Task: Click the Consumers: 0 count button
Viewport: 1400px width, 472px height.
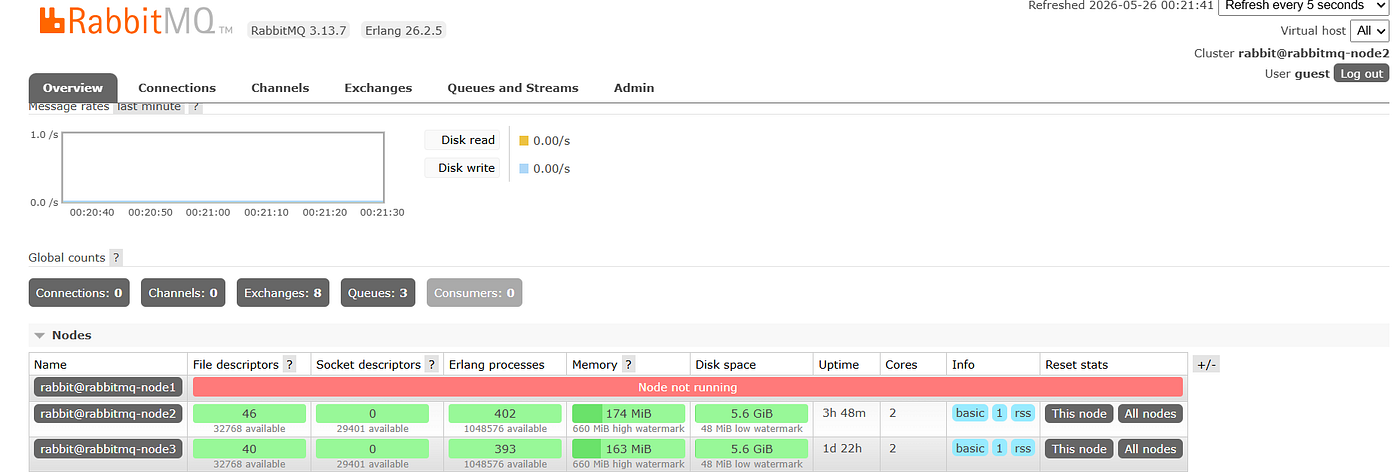Action: 475,293
